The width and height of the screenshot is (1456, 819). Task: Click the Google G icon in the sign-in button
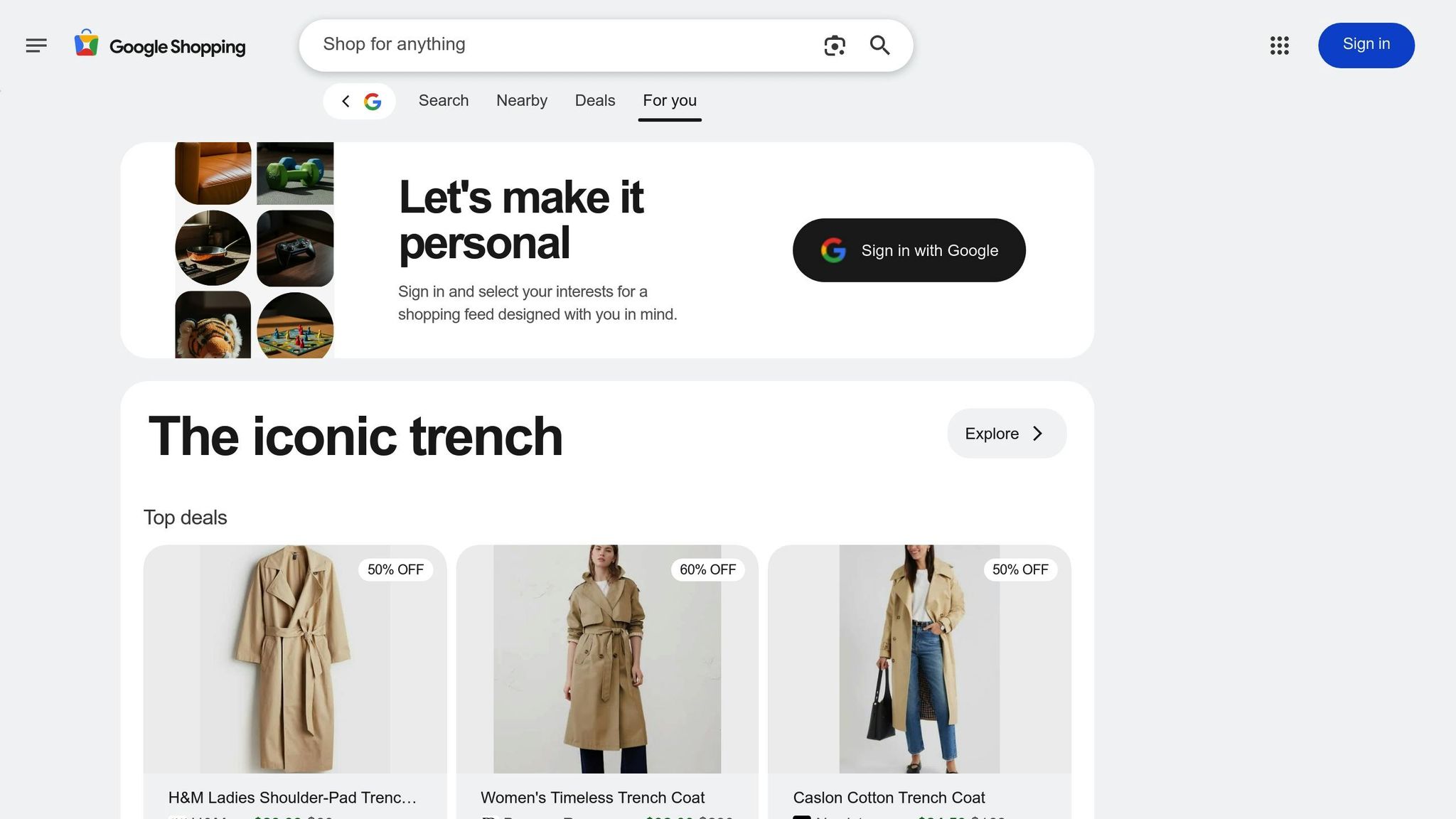pyautogui.click(x=833, y=250)
